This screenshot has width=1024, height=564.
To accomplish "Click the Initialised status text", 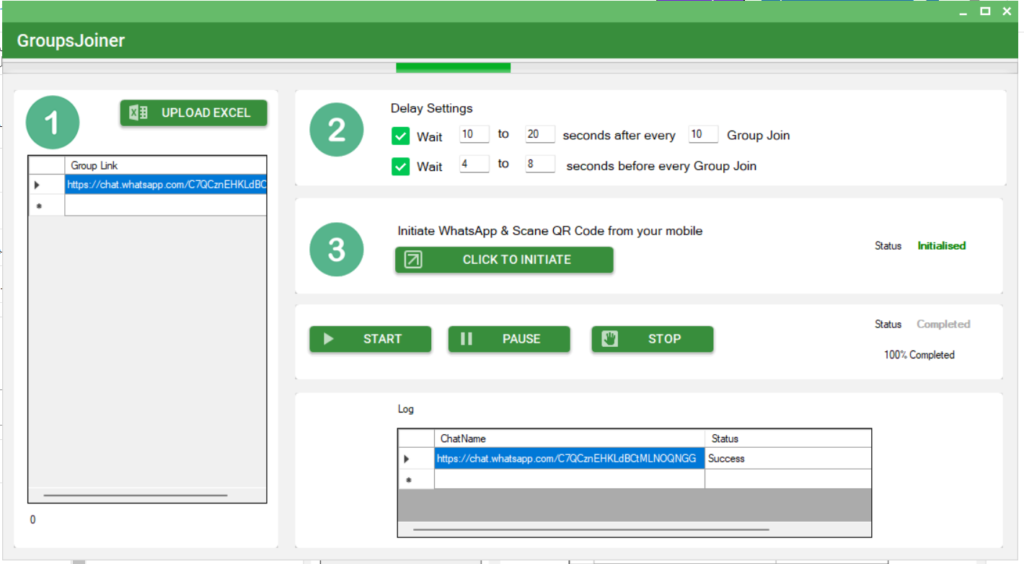I will pos(941,245).
